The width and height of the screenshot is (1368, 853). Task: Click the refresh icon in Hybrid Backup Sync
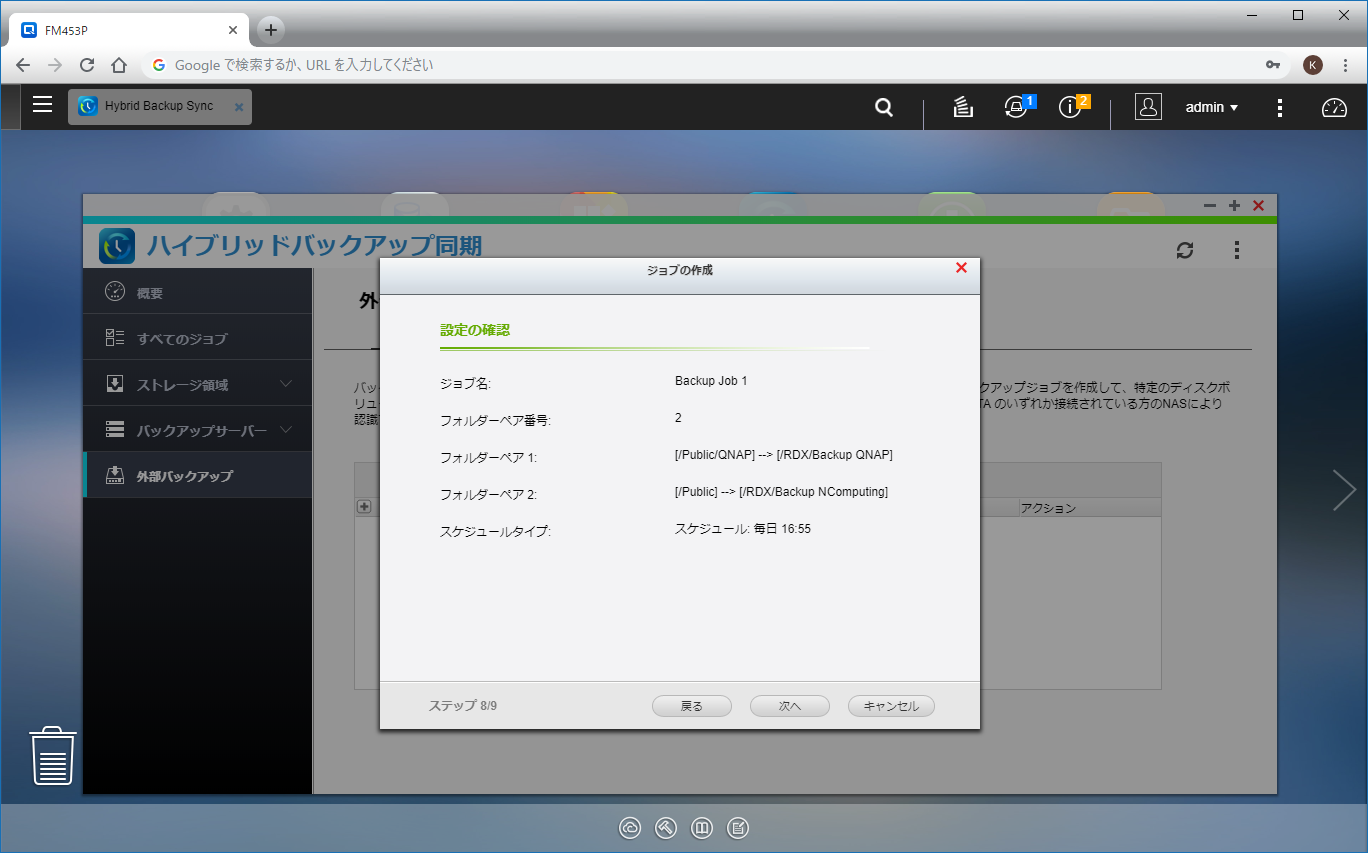point(1185,250)
